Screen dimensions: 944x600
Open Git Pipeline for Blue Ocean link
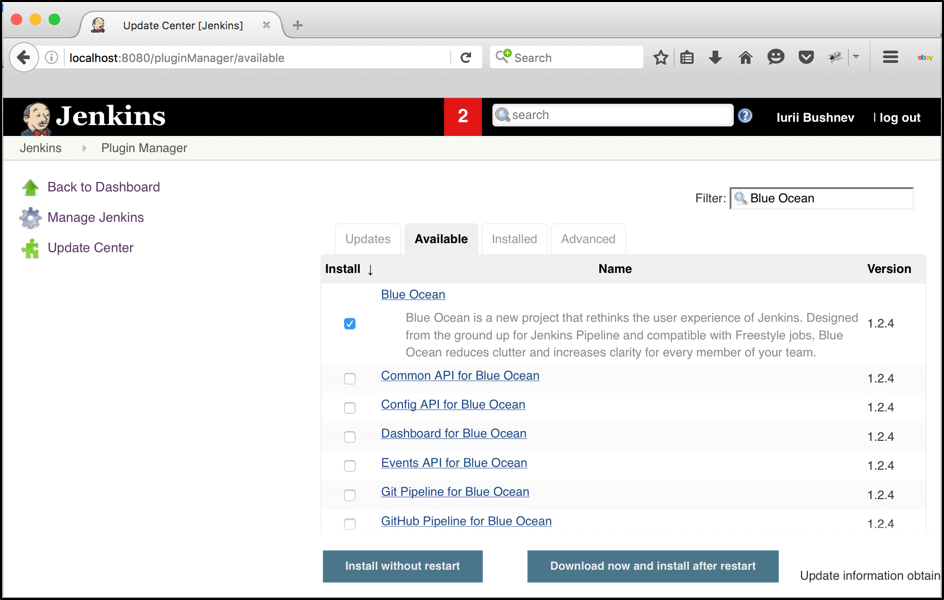455,492
